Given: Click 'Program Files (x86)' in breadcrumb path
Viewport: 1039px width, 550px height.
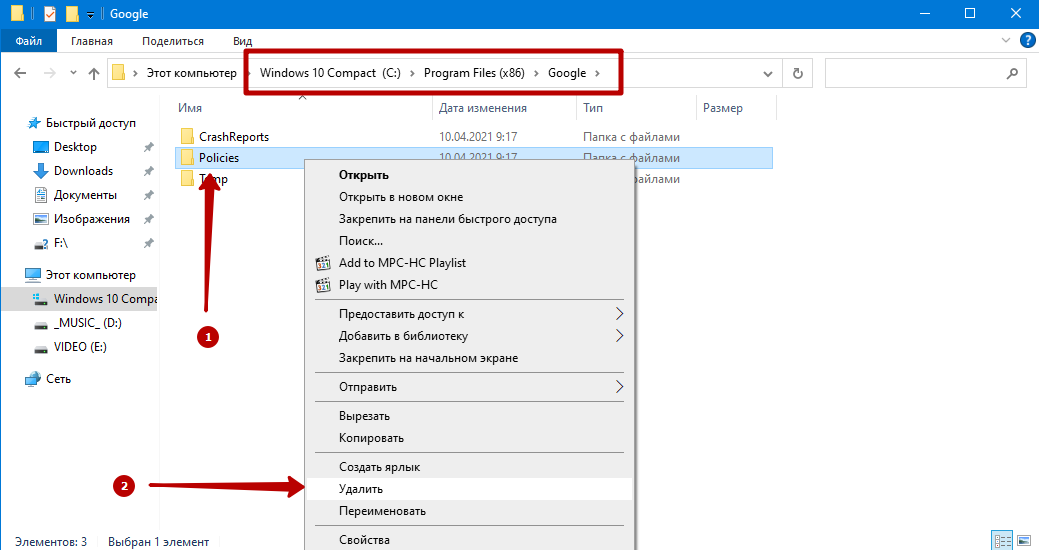Looking at the screenshot, I should pyautogui.click(x=476, y=73).
